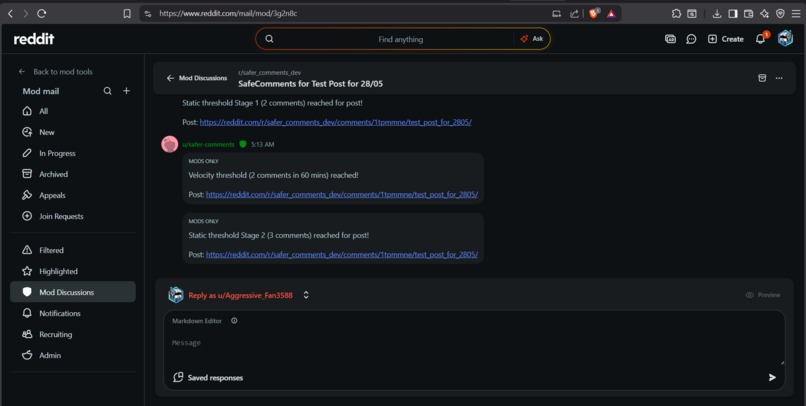
Task: Open site information icon beside the URL
Action: (x=148, y=14)
